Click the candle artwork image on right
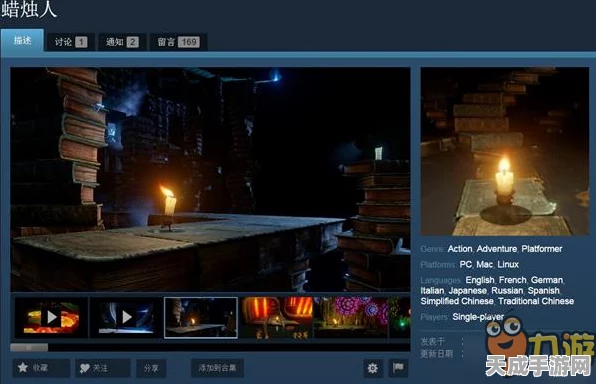Screen dimensions: 596x384 coord(505,151)
